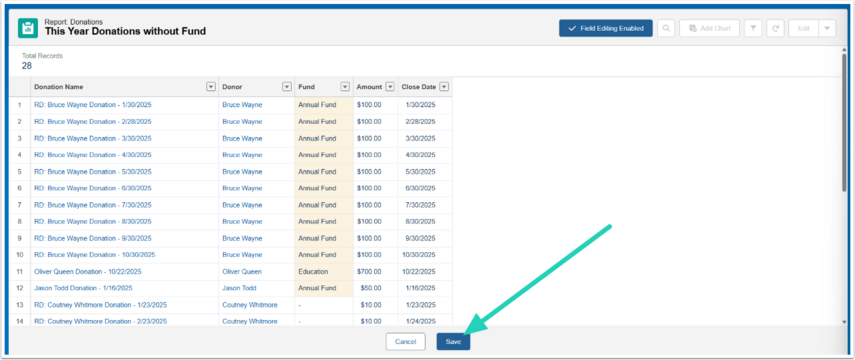Click the report title This Year Donations without Fund

125,32
